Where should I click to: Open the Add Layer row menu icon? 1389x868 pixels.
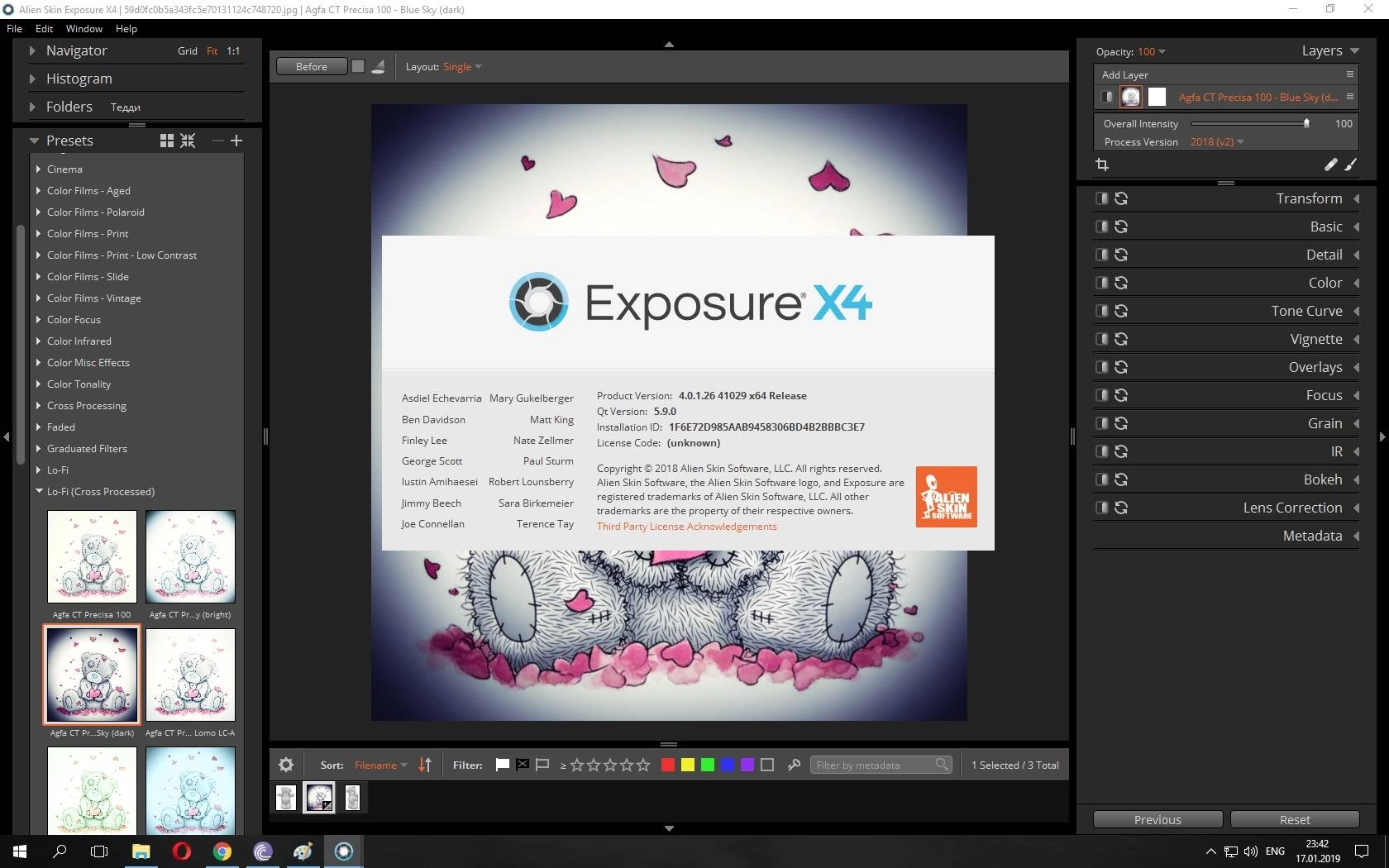click(x=1350, y=74)
